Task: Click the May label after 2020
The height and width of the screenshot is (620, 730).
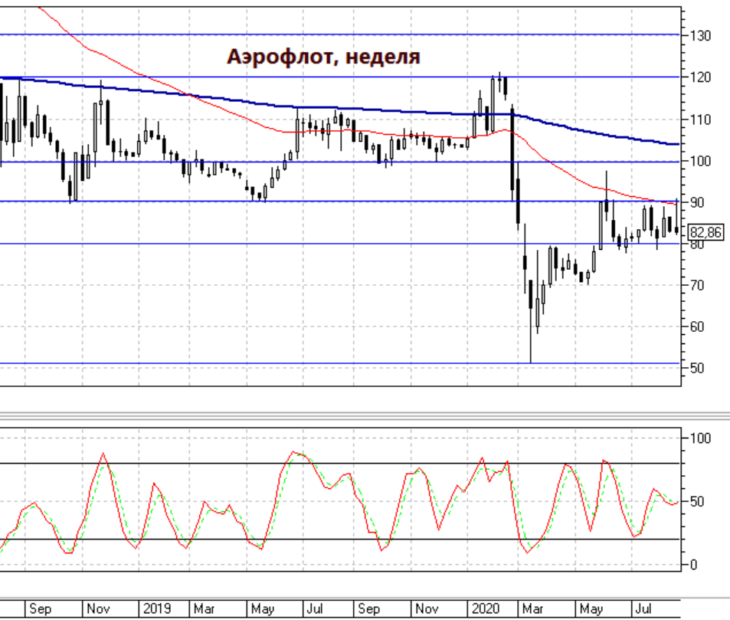Action: 591,609
